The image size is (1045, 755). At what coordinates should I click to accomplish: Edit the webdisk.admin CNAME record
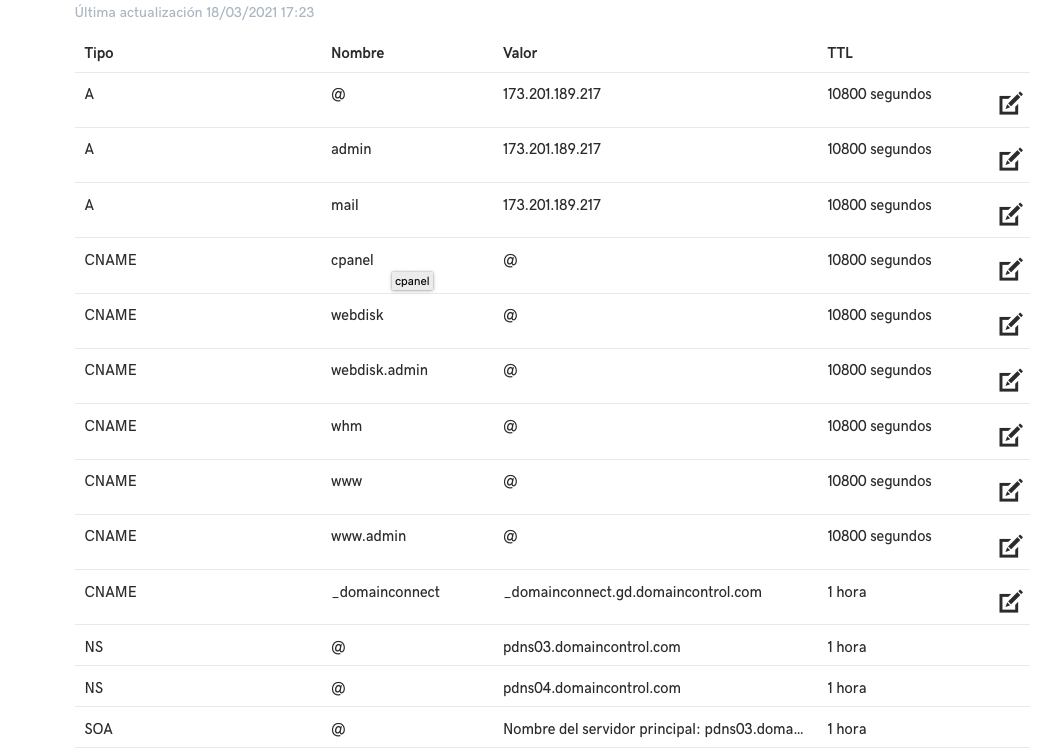pos(1010,380)
